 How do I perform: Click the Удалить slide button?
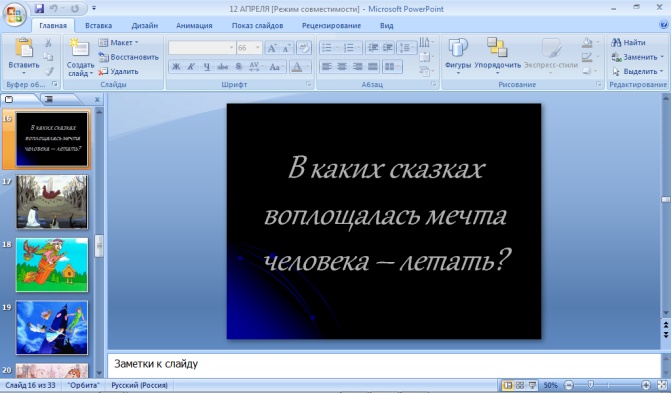click(x=119, y=71)
